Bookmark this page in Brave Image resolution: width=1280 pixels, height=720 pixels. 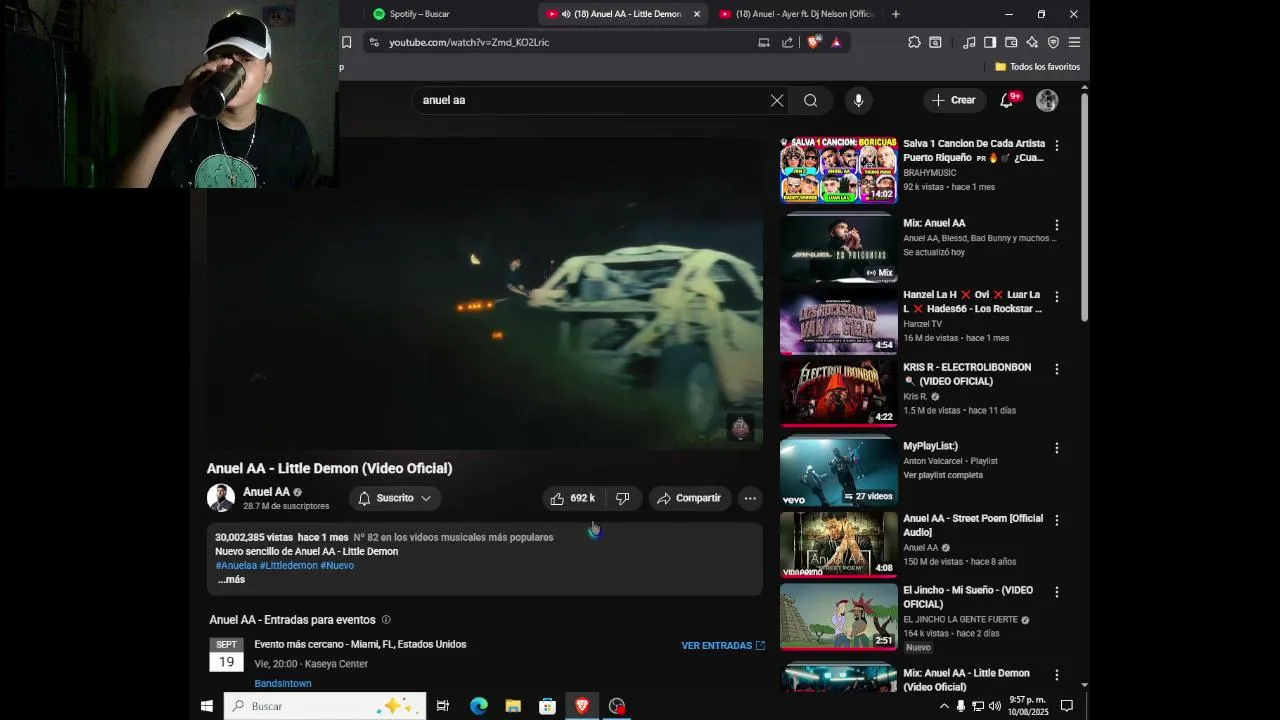click(346, 42)
